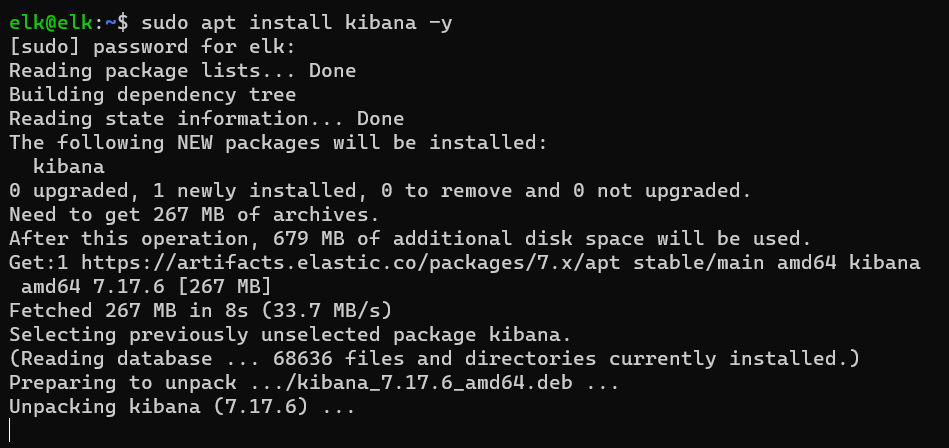
Task: Click the "Building dependency tree" line
Action: coord(152,95)
